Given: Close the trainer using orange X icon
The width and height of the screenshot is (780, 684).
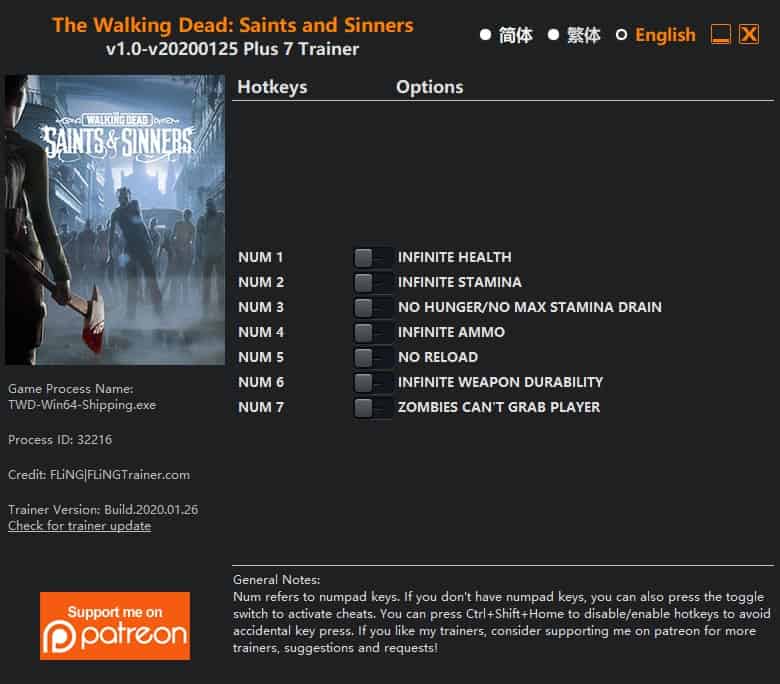Looking at the screenshot, I should pos(749,35).
